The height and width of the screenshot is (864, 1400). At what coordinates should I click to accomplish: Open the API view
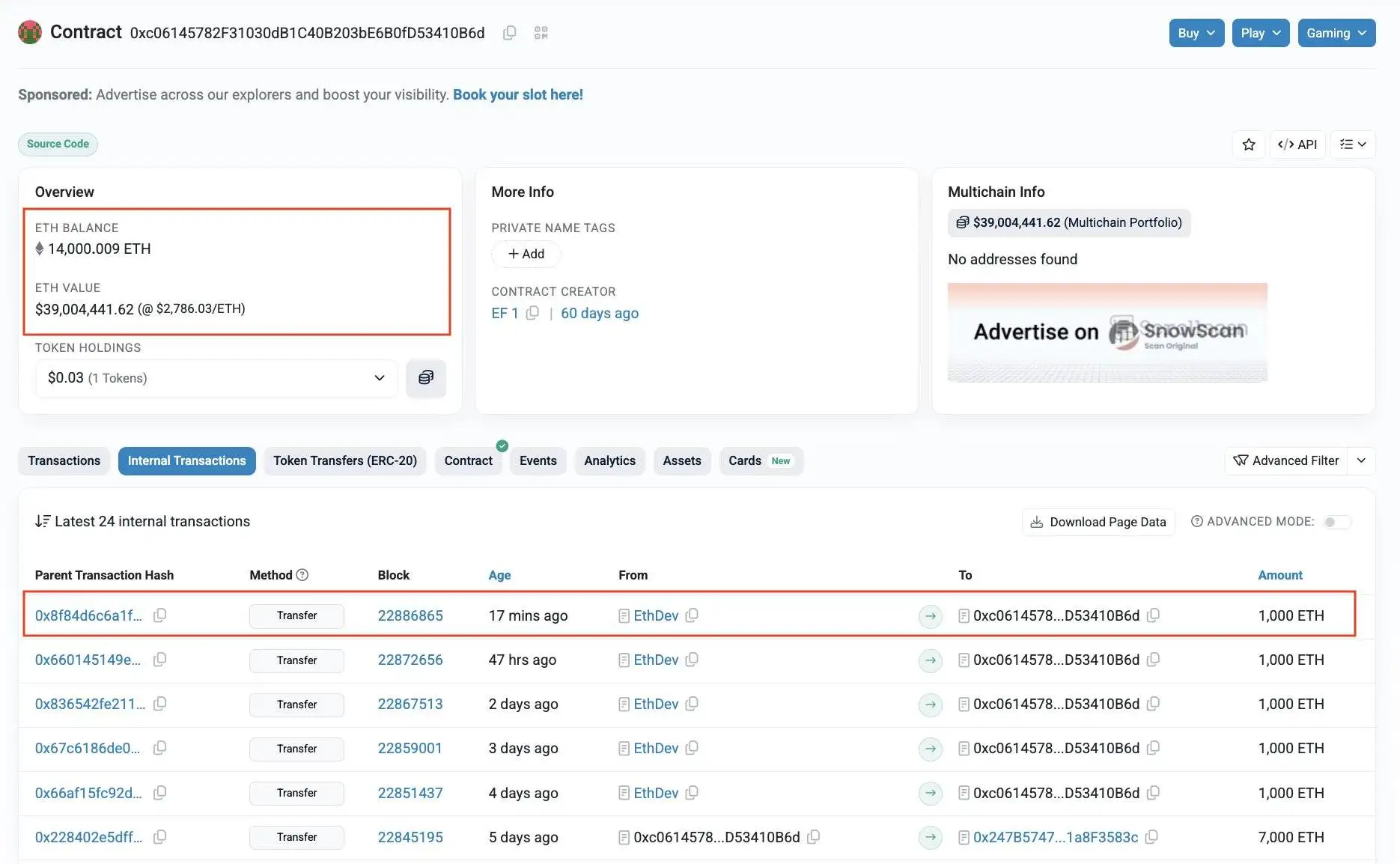1297,144
